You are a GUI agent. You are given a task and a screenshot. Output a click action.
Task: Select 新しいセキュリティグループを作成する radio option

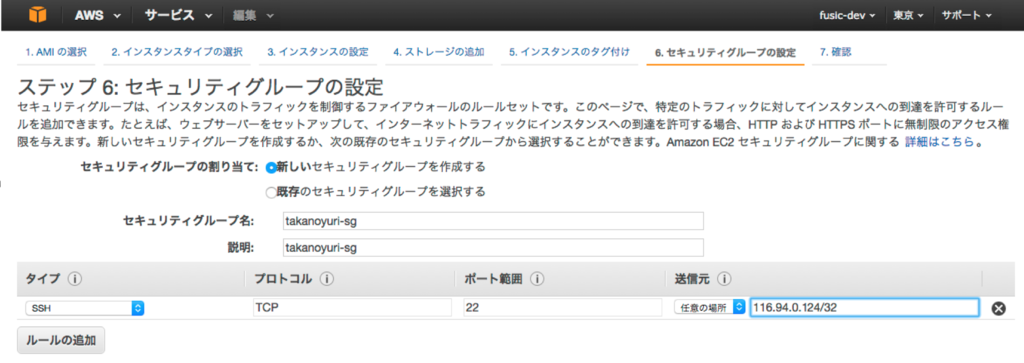pyautogui.click(x=271, y=168)
